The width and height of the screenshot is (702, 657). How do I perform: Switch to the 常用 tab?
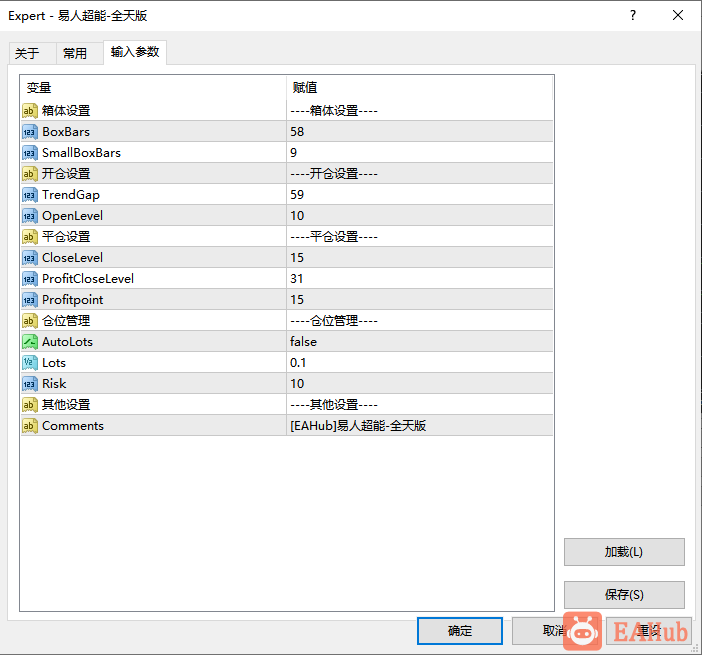[x=80, y=54]
